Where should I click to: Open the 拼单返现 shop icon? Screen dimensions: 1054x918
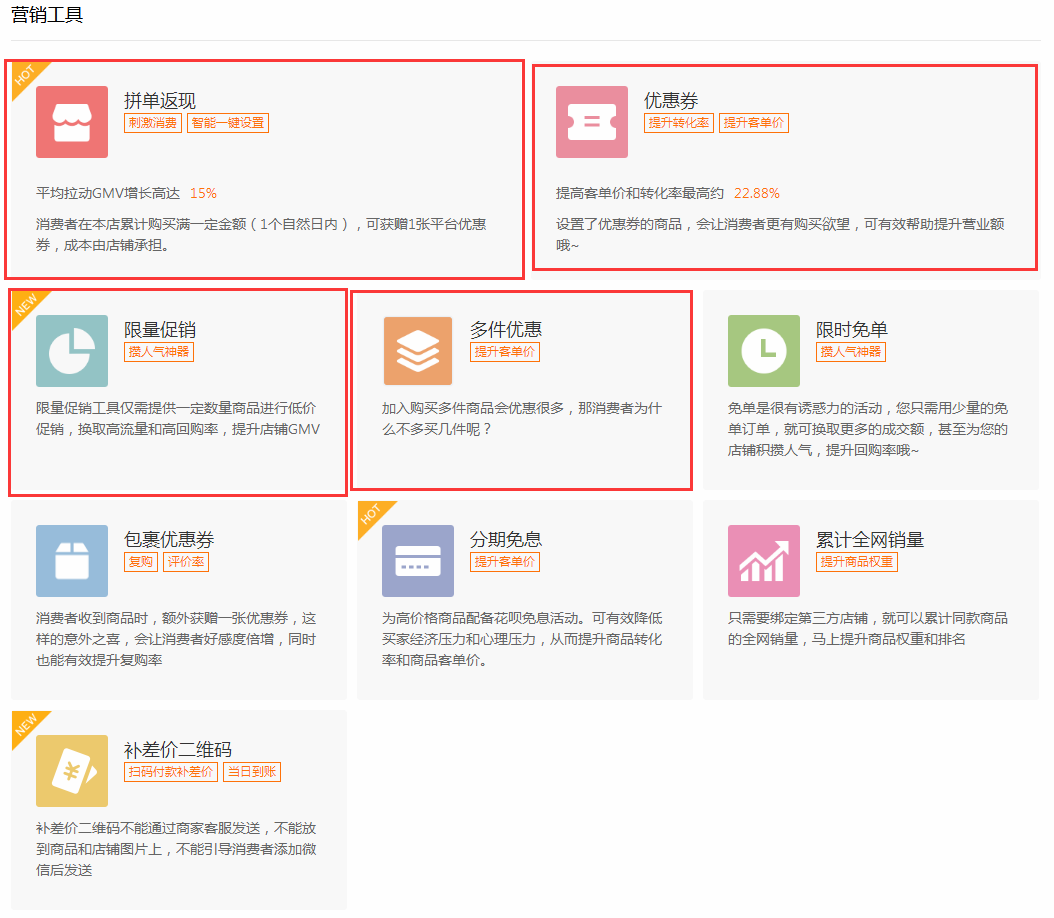tap(72, 122)
